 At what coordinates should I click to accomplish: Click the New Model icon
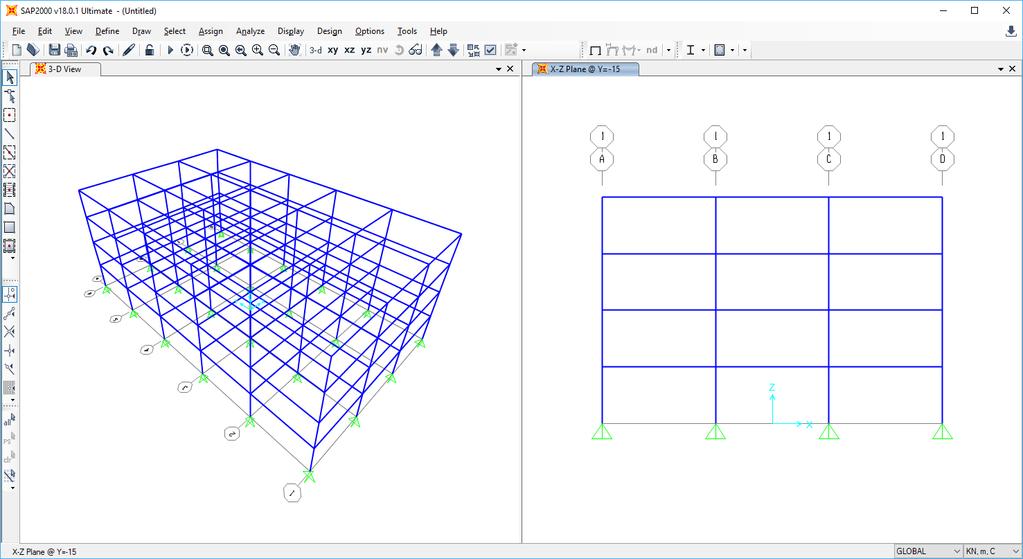17,50
